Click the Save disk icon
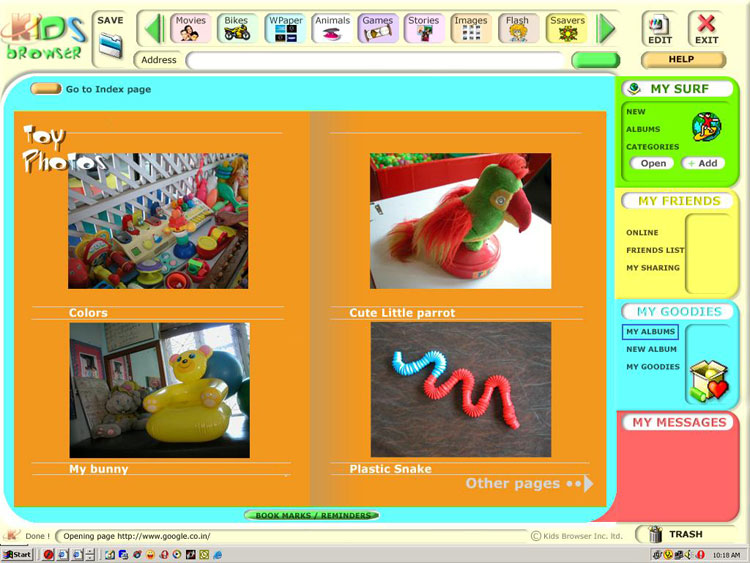This screenshot has width=750, height=563. (110, 44)
